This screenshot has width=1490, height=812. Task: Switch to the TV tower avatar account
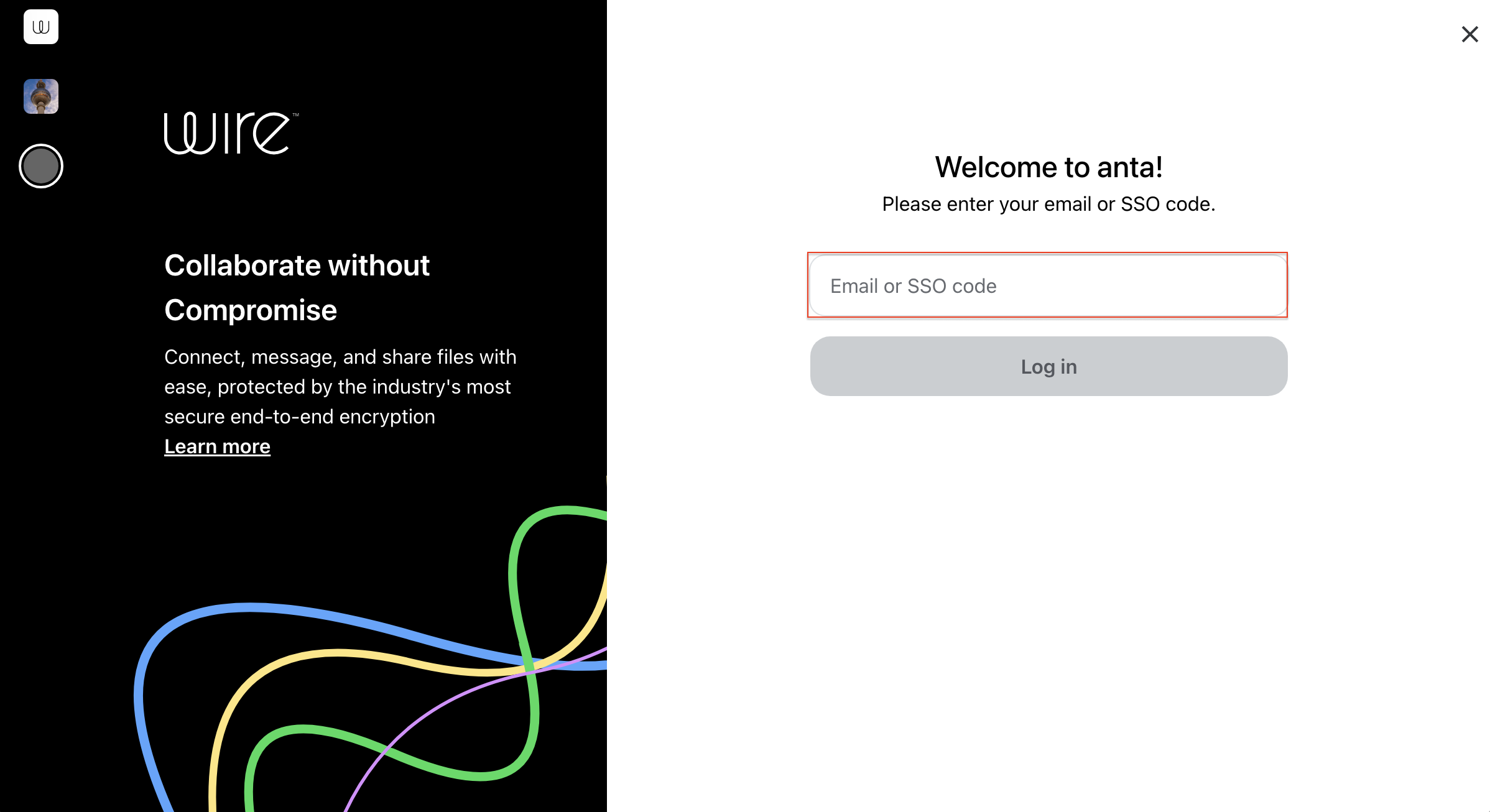[41, 96]
